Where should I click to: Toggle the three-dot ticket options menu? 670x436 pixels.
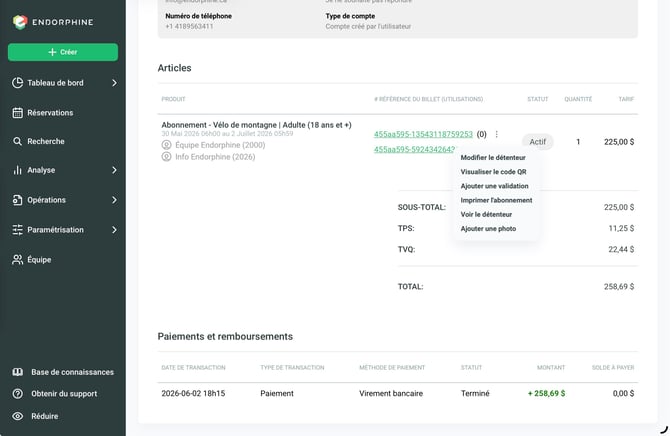497,134
